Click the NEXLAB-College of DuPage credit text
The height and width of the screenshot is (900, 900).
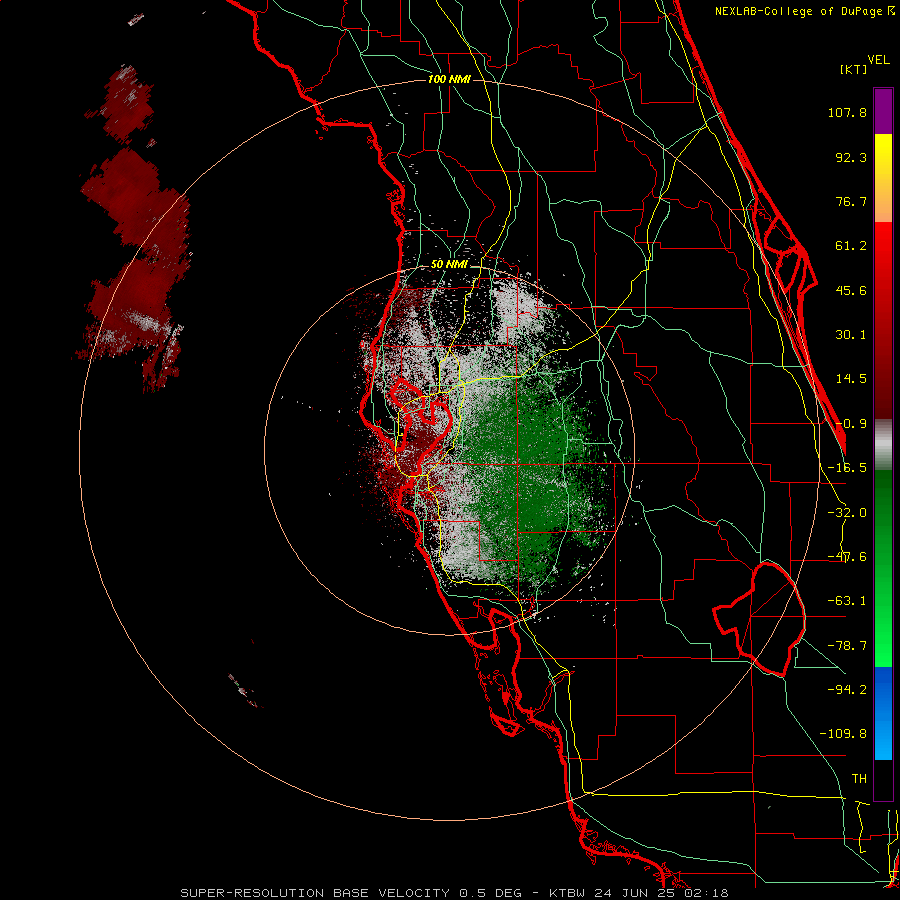point(805,11)
